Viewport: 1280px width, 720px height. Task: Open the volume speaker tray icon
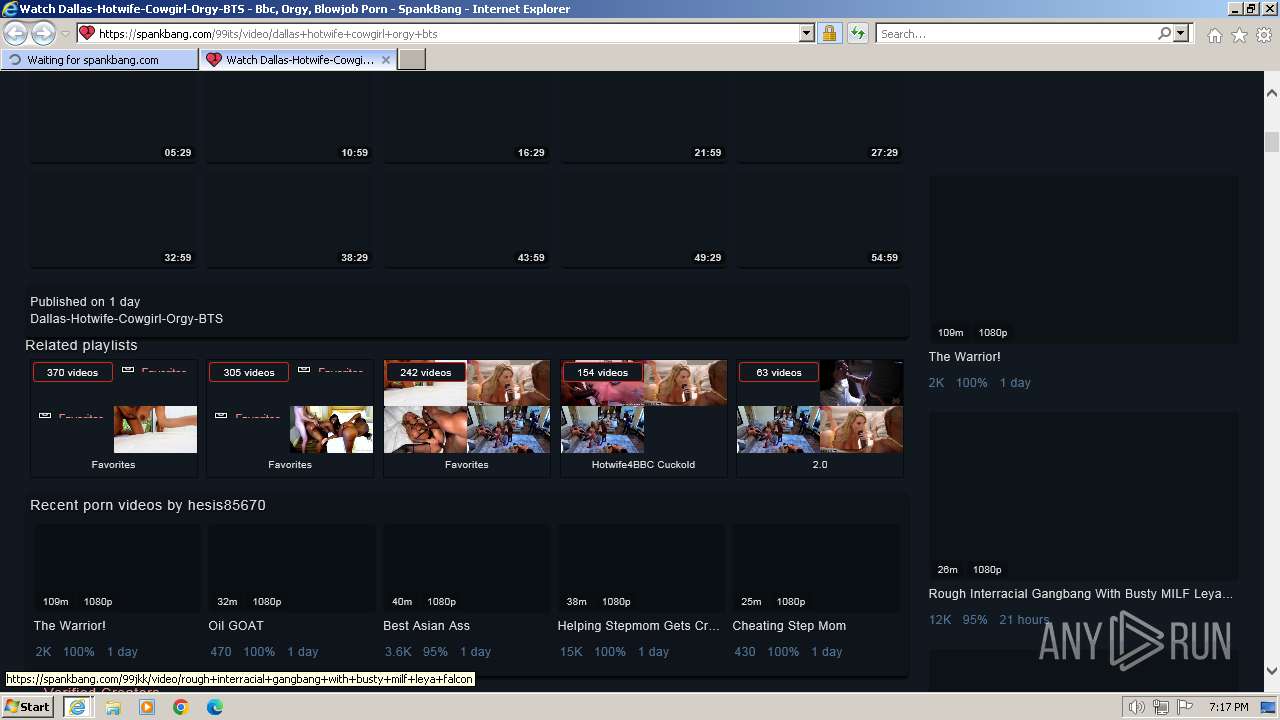[x=1137, y=707]
